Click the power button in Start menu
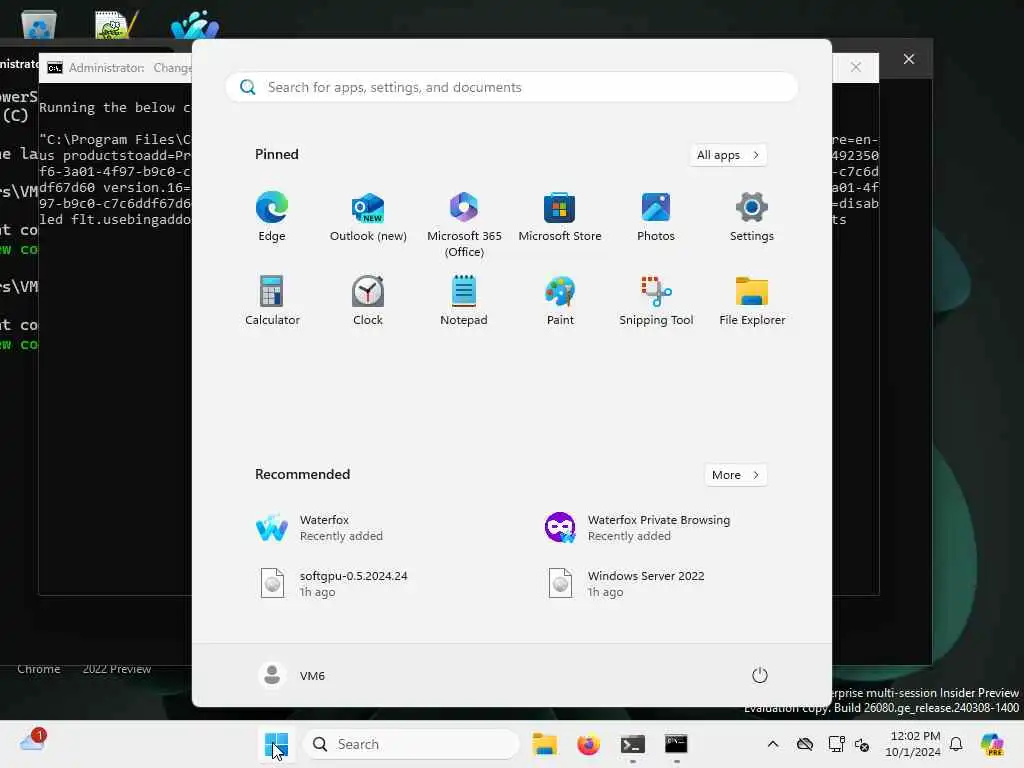This screenshot has height=768, width=1024. [x=759, y=675]
